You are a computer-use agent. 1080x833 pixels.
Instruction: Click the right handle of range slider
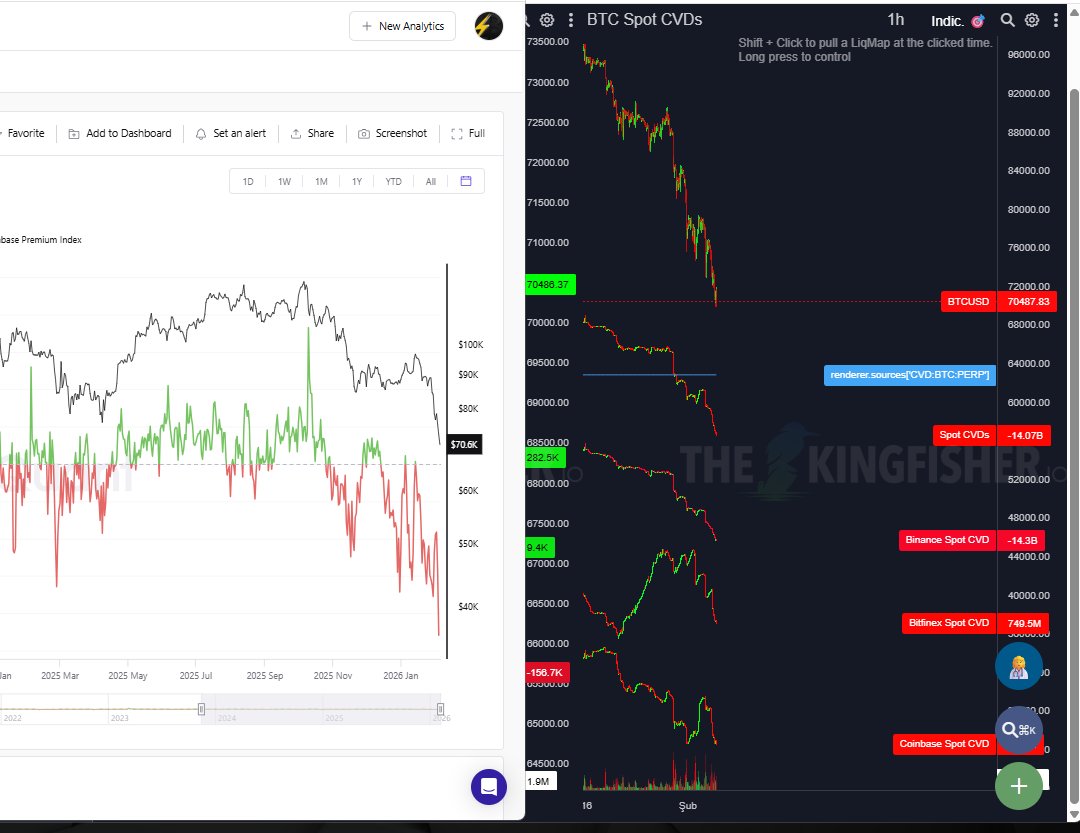click(440, 709)
